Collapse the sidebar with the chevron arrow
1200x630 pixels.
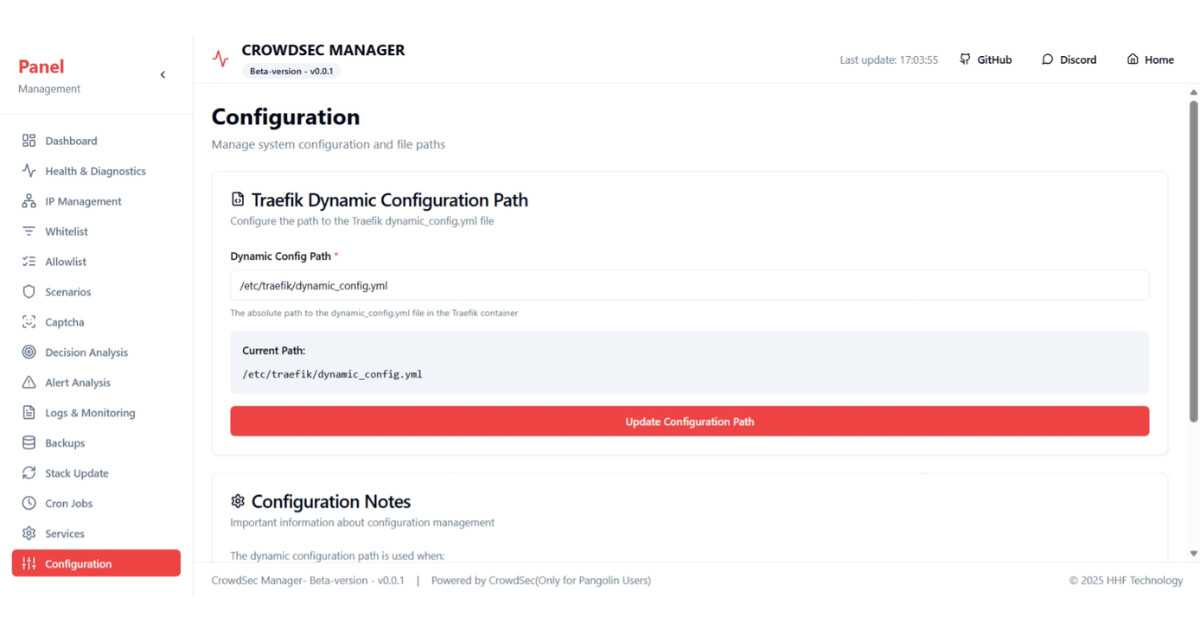point(163,75)
